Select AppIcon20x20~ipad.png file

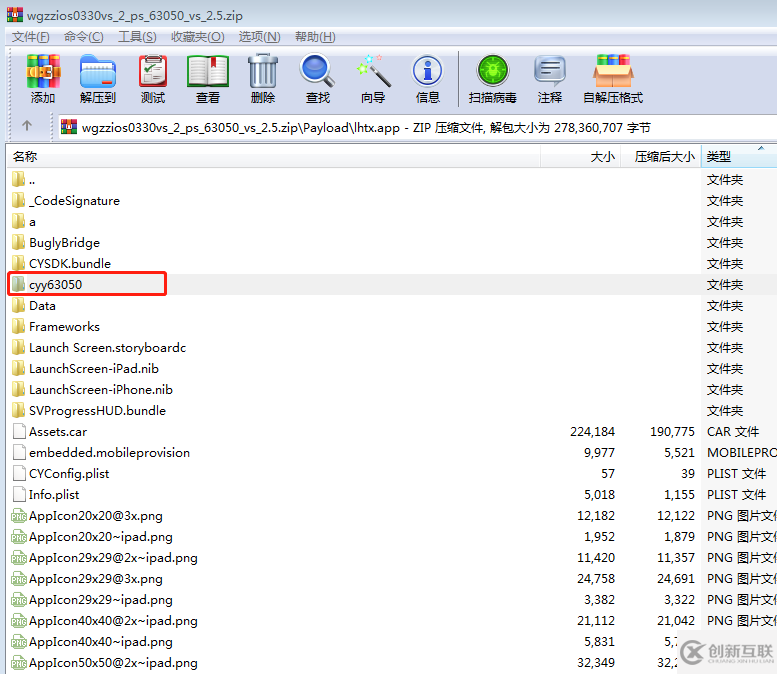pos(92,537)
